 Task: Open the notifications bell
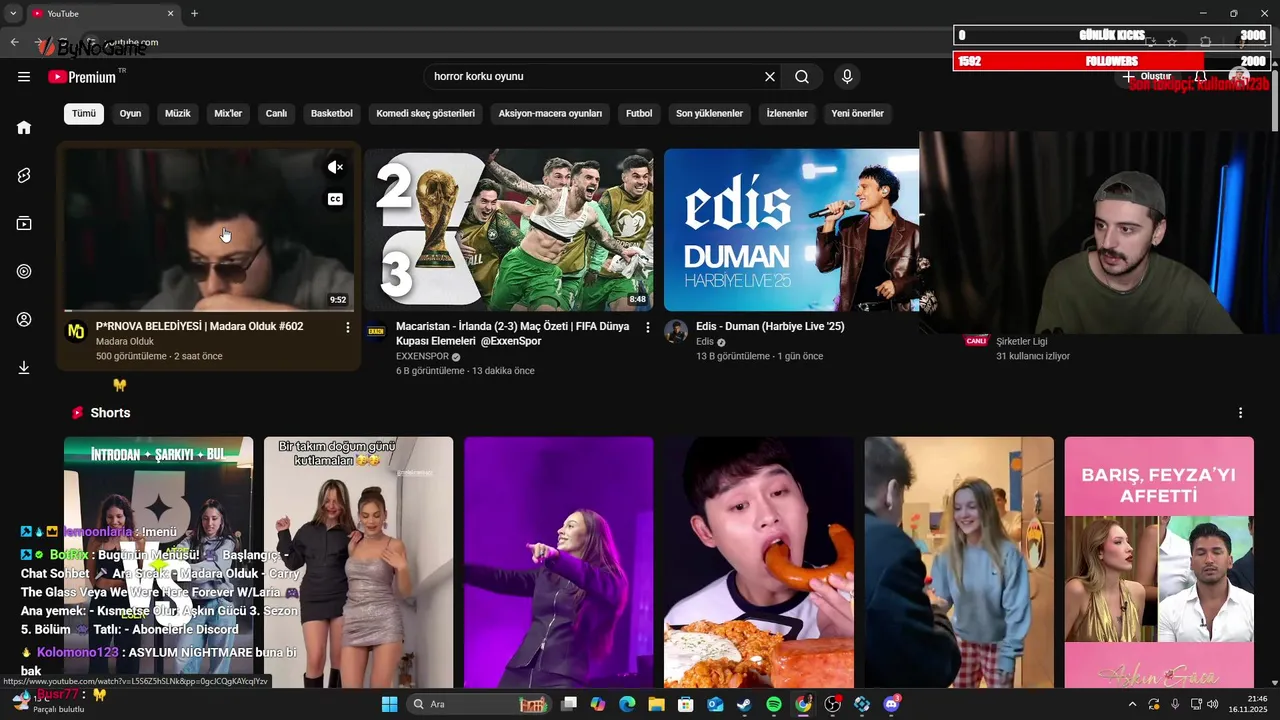pos(1200,77)
